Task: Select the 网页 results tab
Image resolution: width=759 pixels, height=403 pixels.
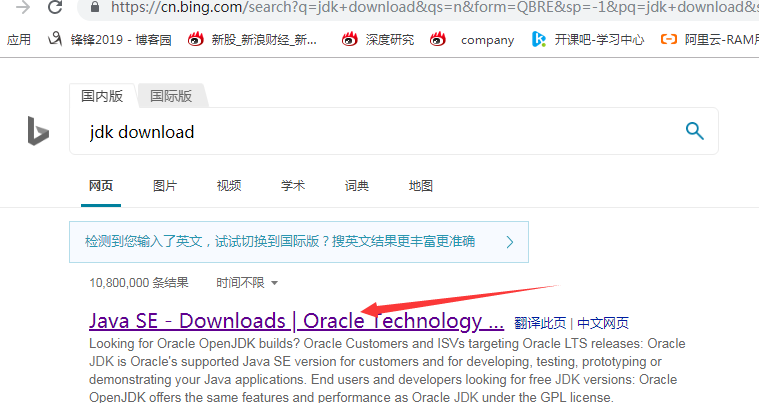Action: coord(101,186)
